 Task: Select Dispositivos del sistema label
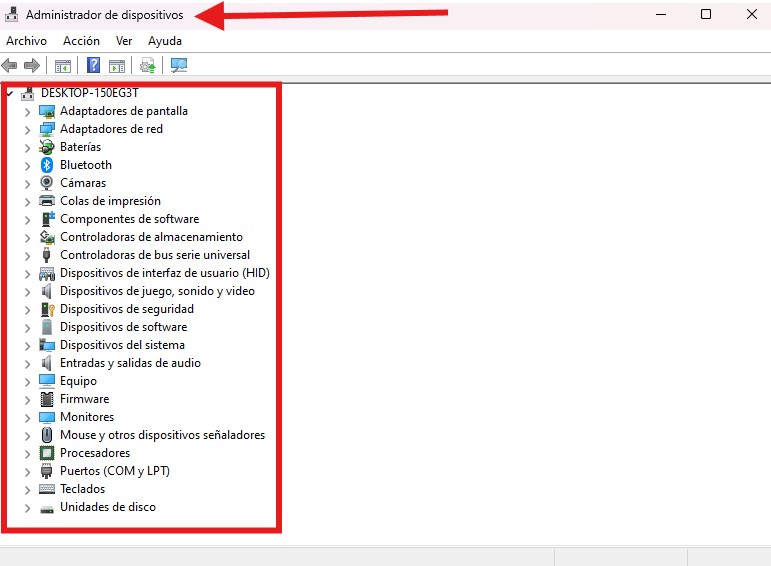(x=122, y=345)
